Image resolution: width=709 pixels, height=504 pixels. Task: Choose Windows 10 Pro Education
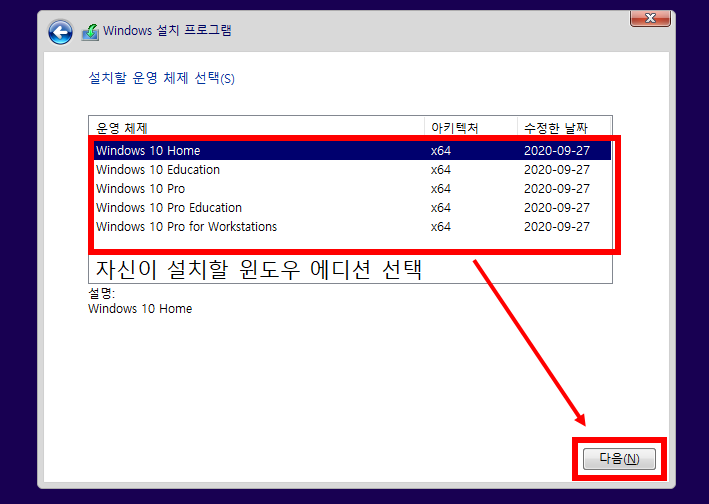[x=352, y=207]
